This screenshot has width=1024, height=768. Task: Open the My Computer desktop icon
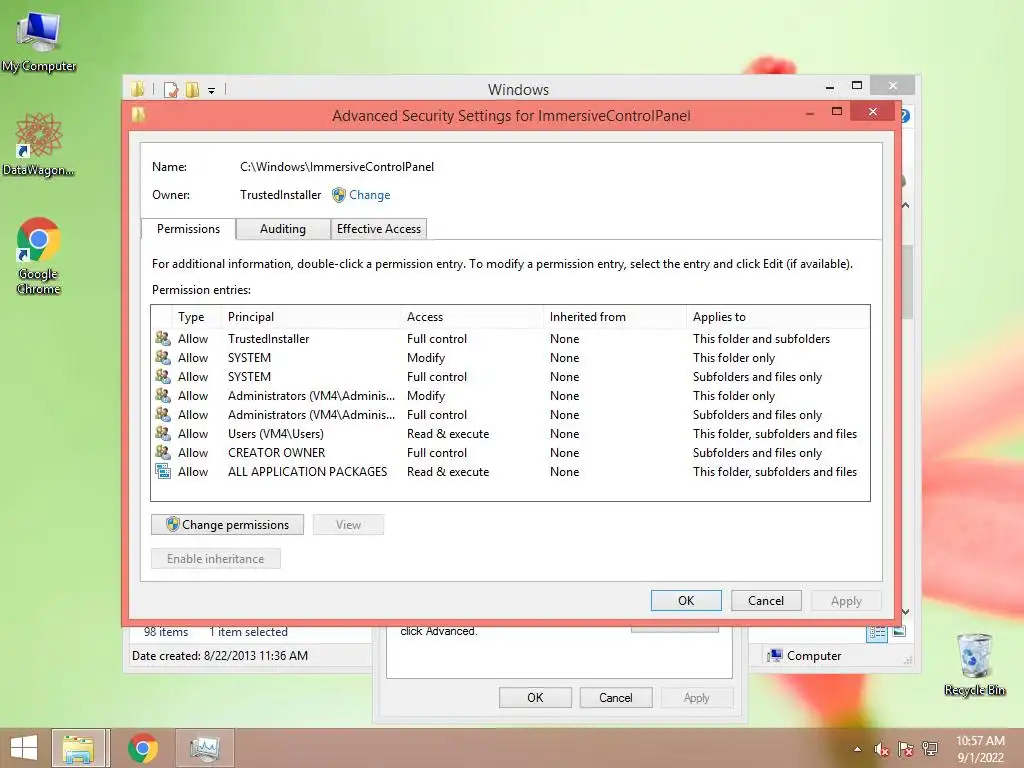[x=39, y=42]
